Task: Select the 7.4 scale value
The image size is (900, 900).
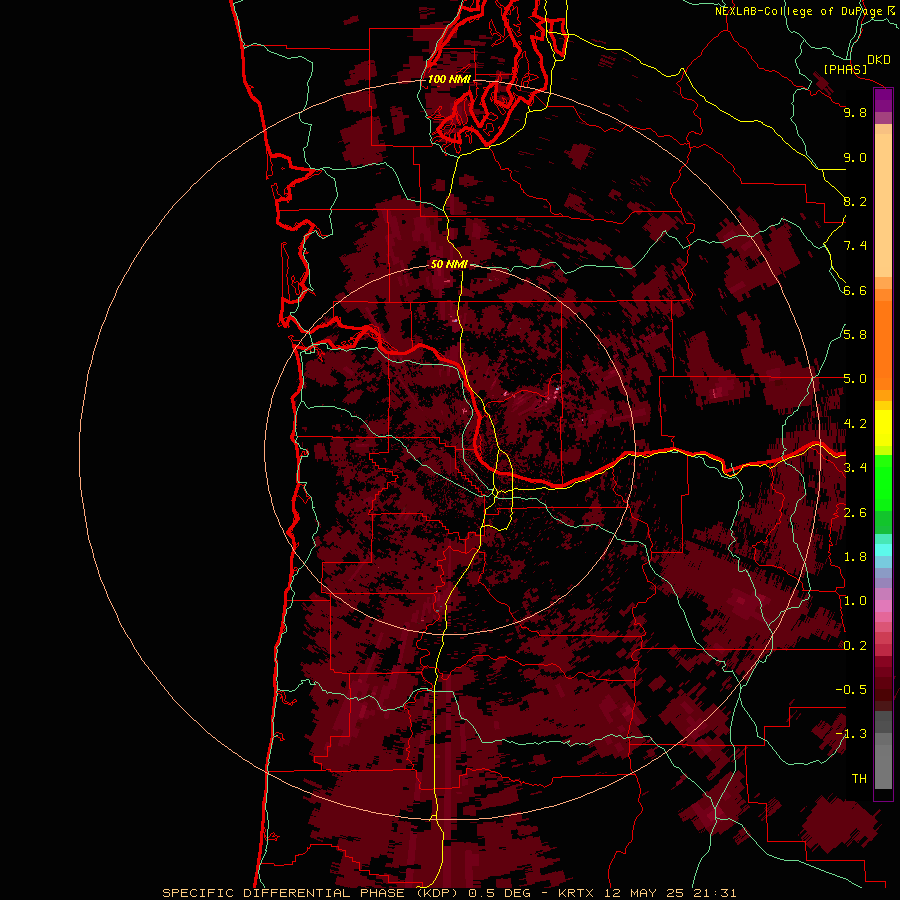Action: click(855, 246)
